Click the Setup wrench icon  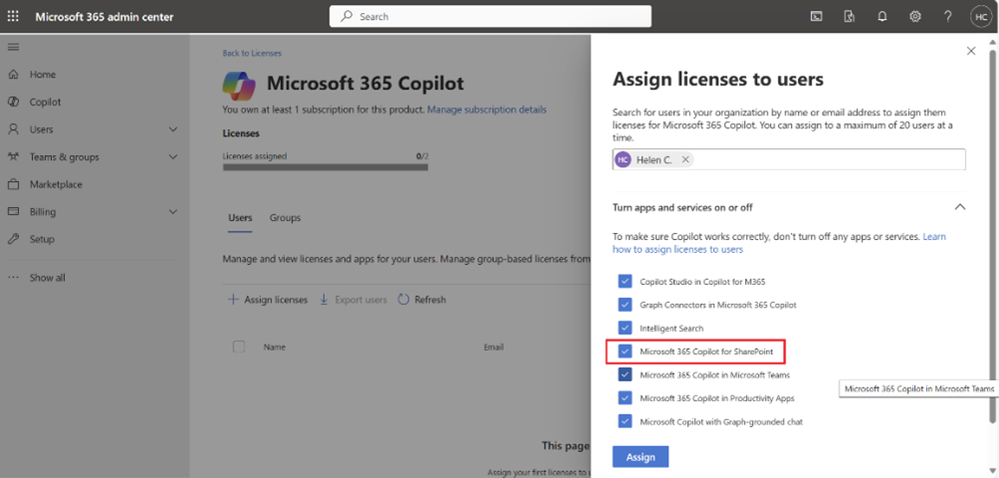pos(13,239)
